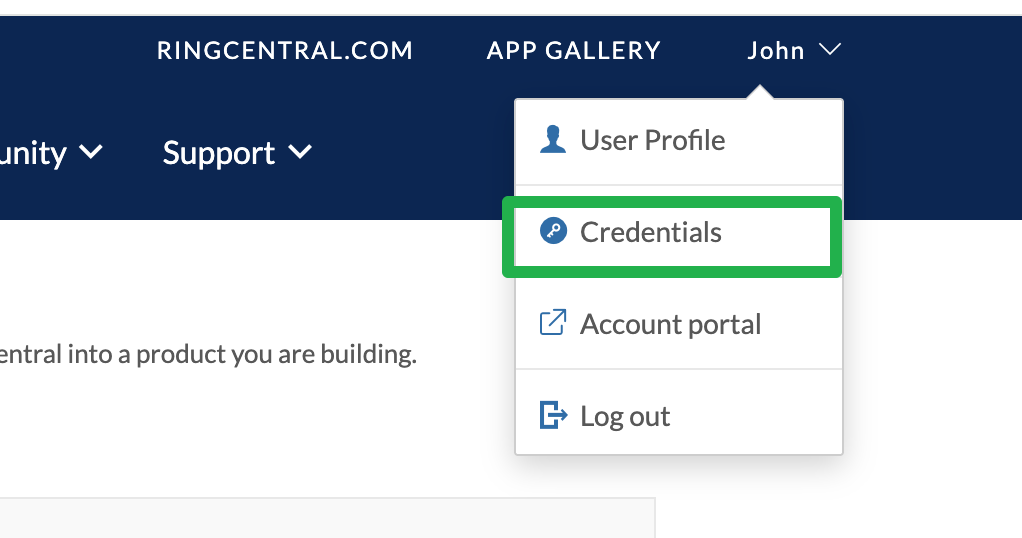Open the APP GALLERY link

(x=574, y=51)
